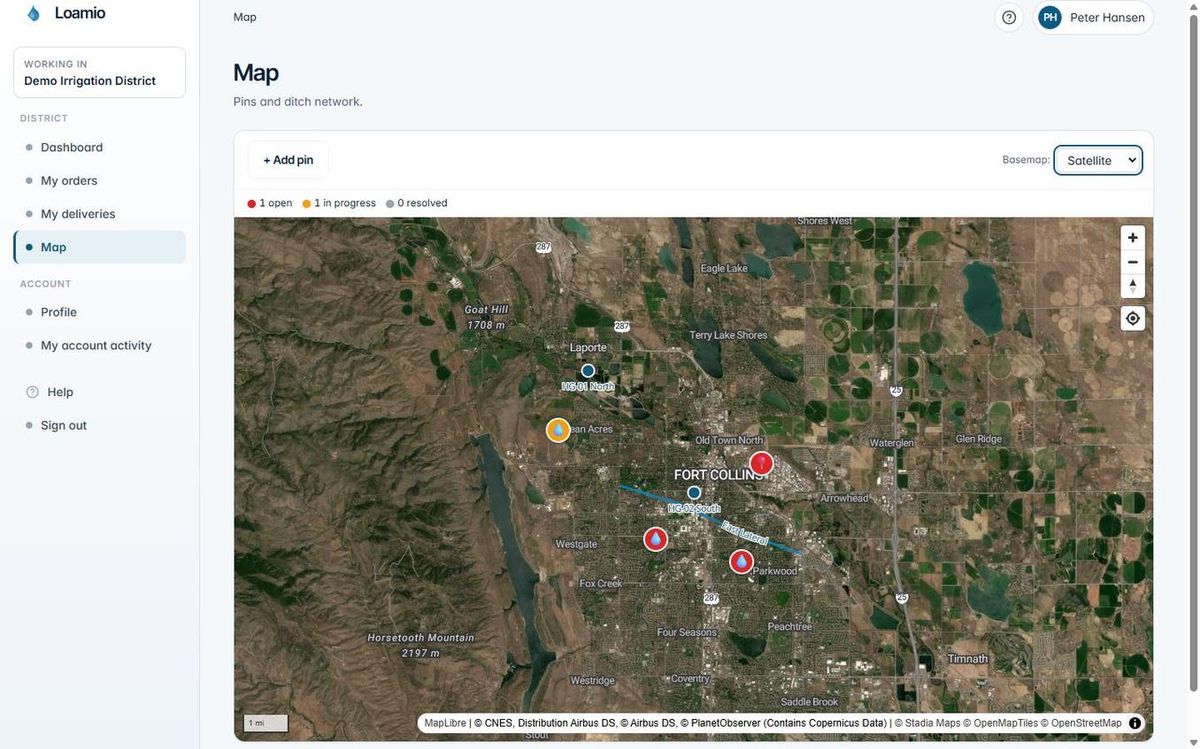Click the MapLibre attribution link
The image size is (1200, 749).
[445, 723]
